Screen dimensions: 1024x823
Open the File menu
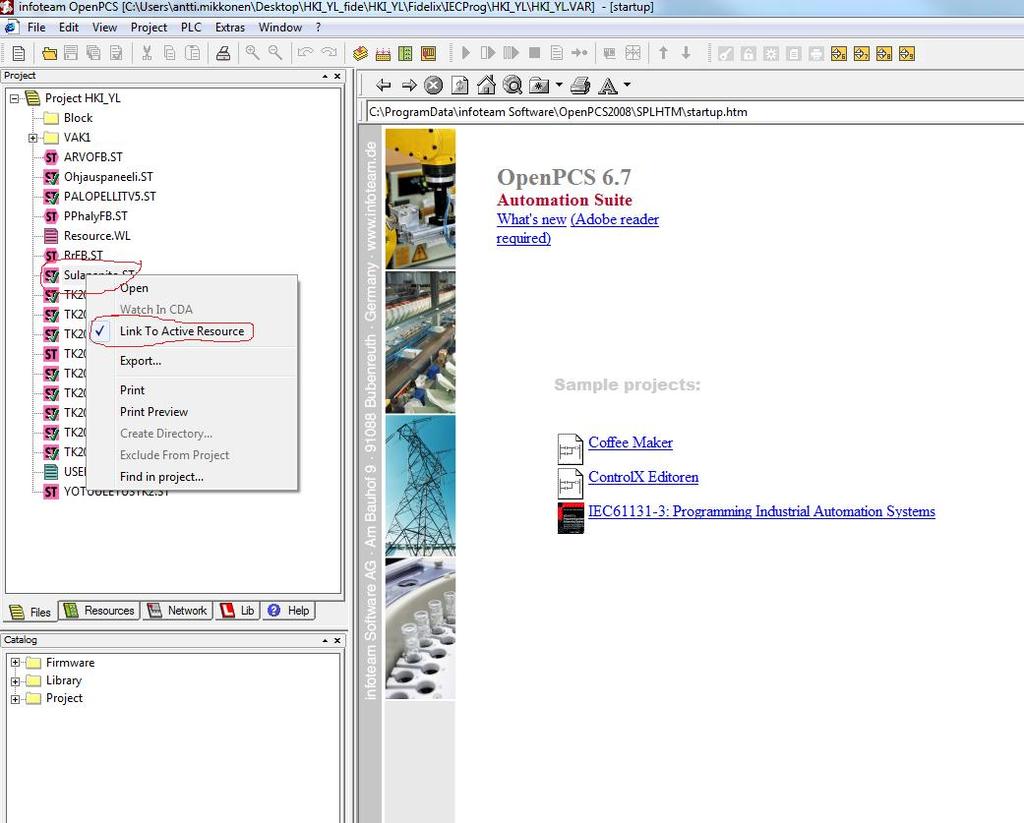click(x=36, y=27)
